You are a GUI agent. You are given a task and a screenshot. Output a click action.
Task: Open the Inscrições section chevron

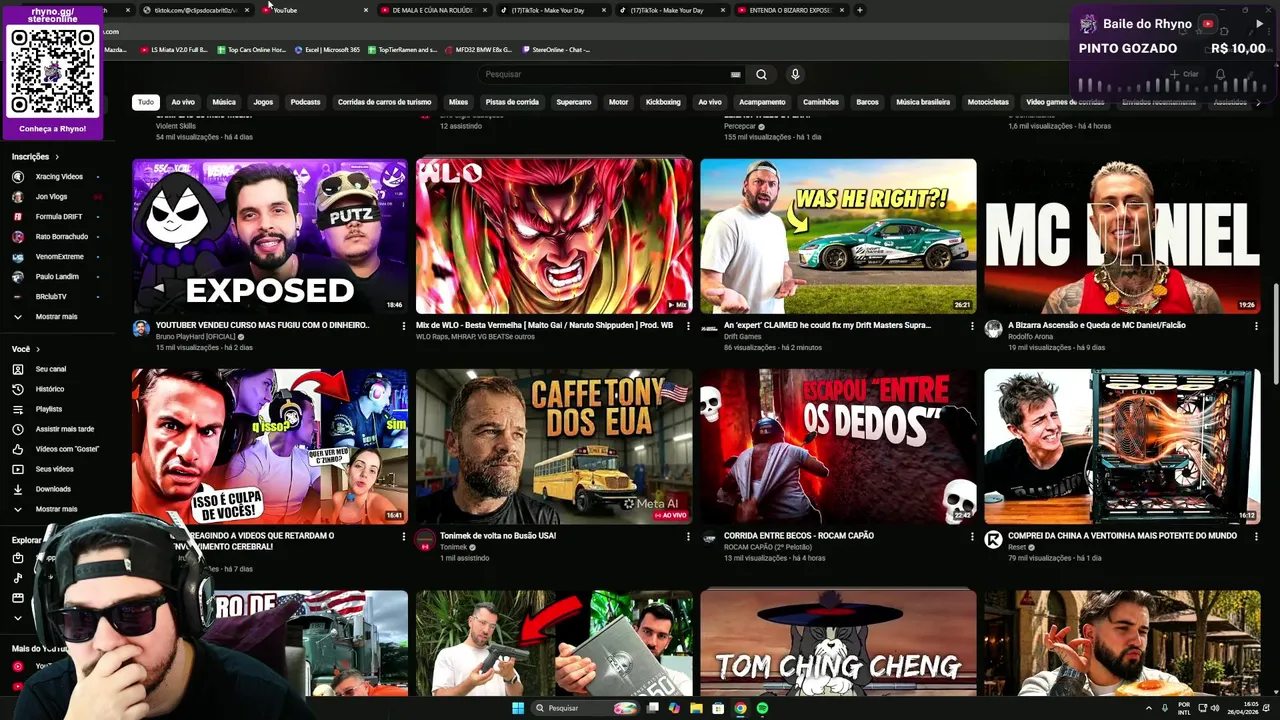pos(57,157)
